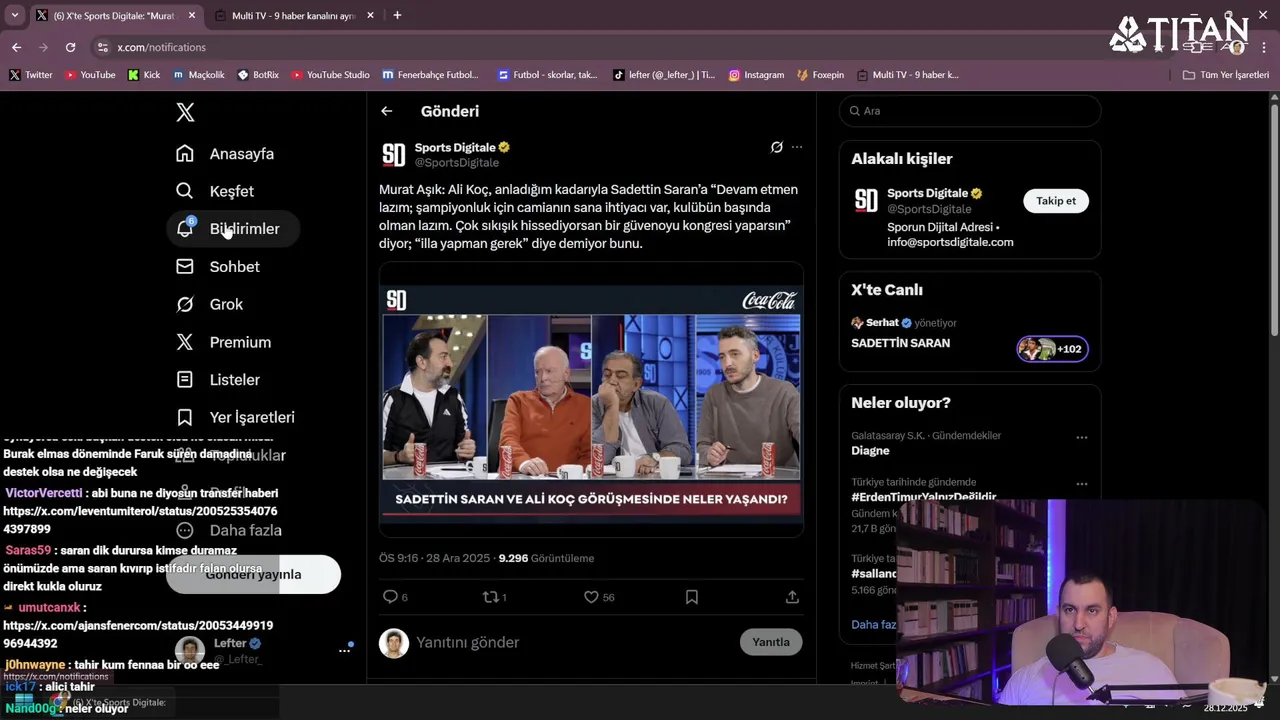
Task: Open post's three-dot more menu
Action: point(797,147)
